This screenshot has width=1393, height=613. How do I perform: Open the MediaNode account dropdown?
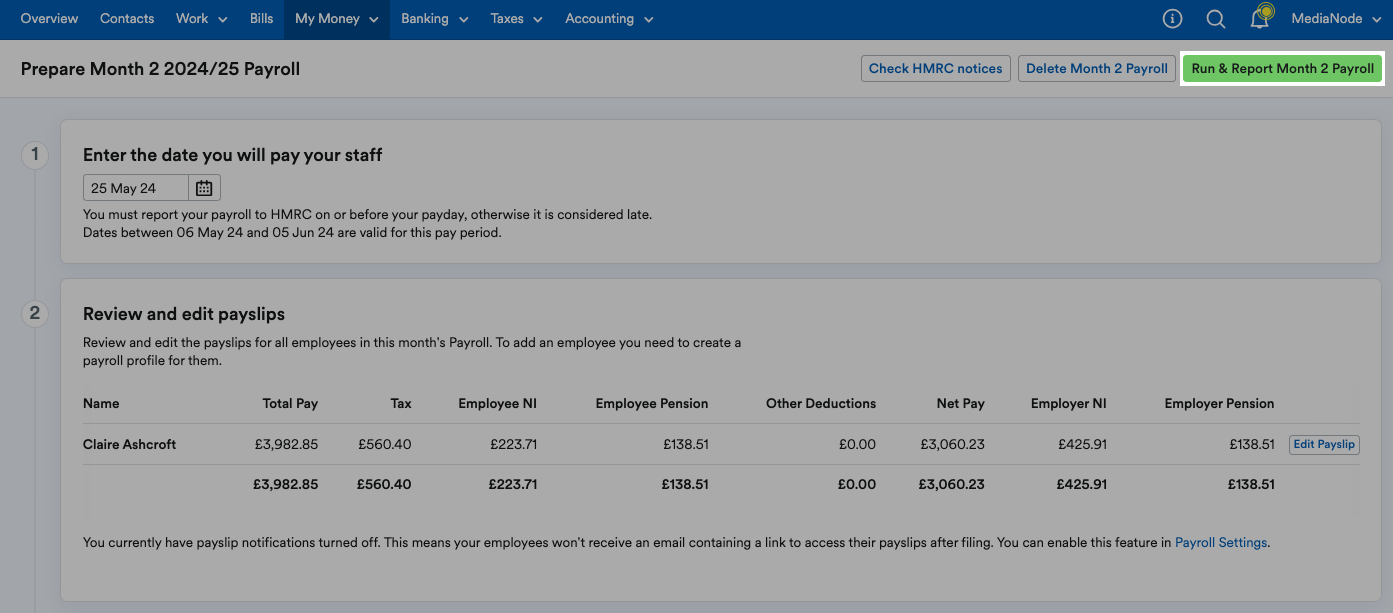(1336, 19)
